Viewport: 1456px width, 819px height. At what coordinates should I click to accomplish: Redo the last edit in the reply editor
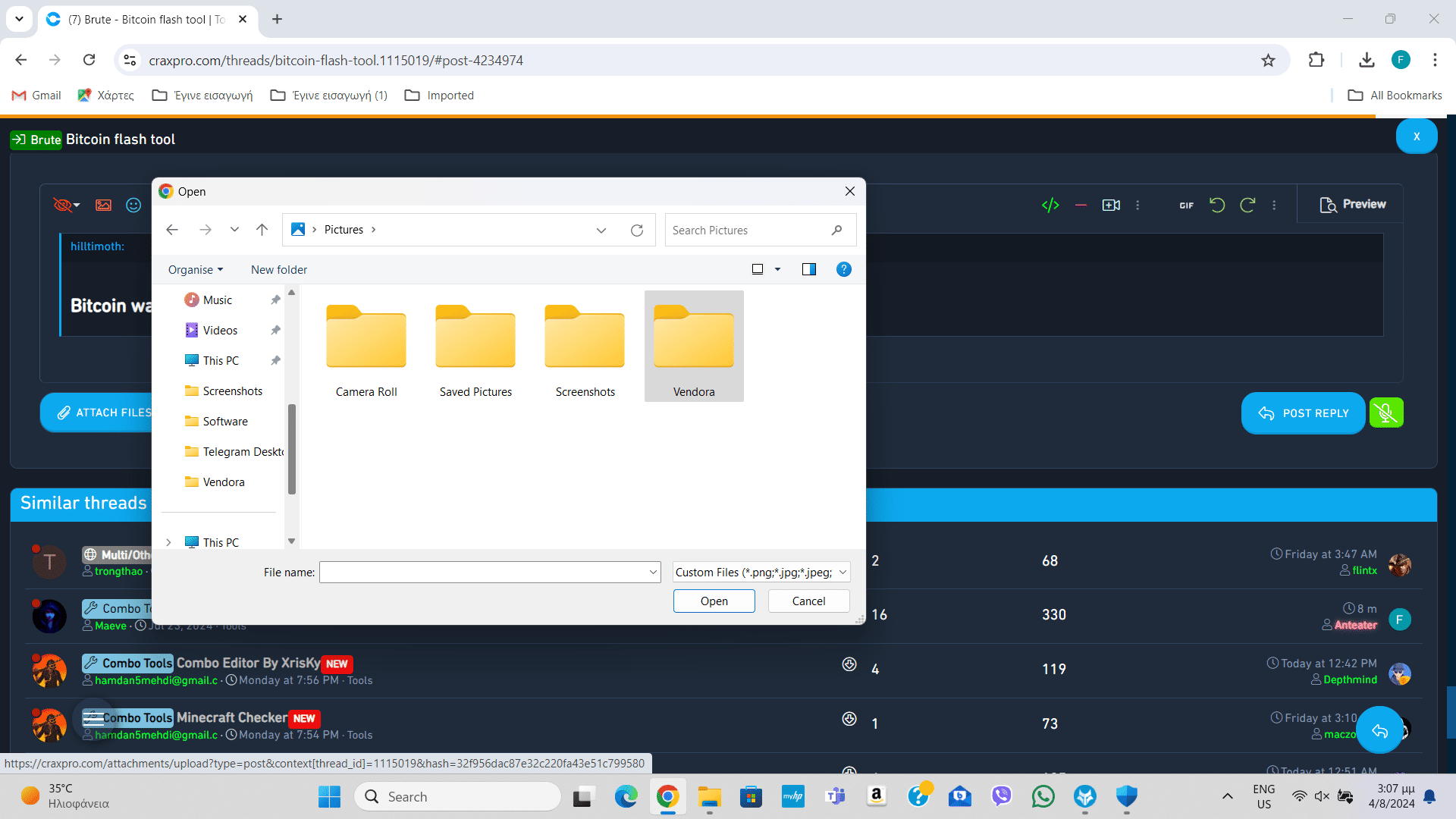click(1247, 205)
